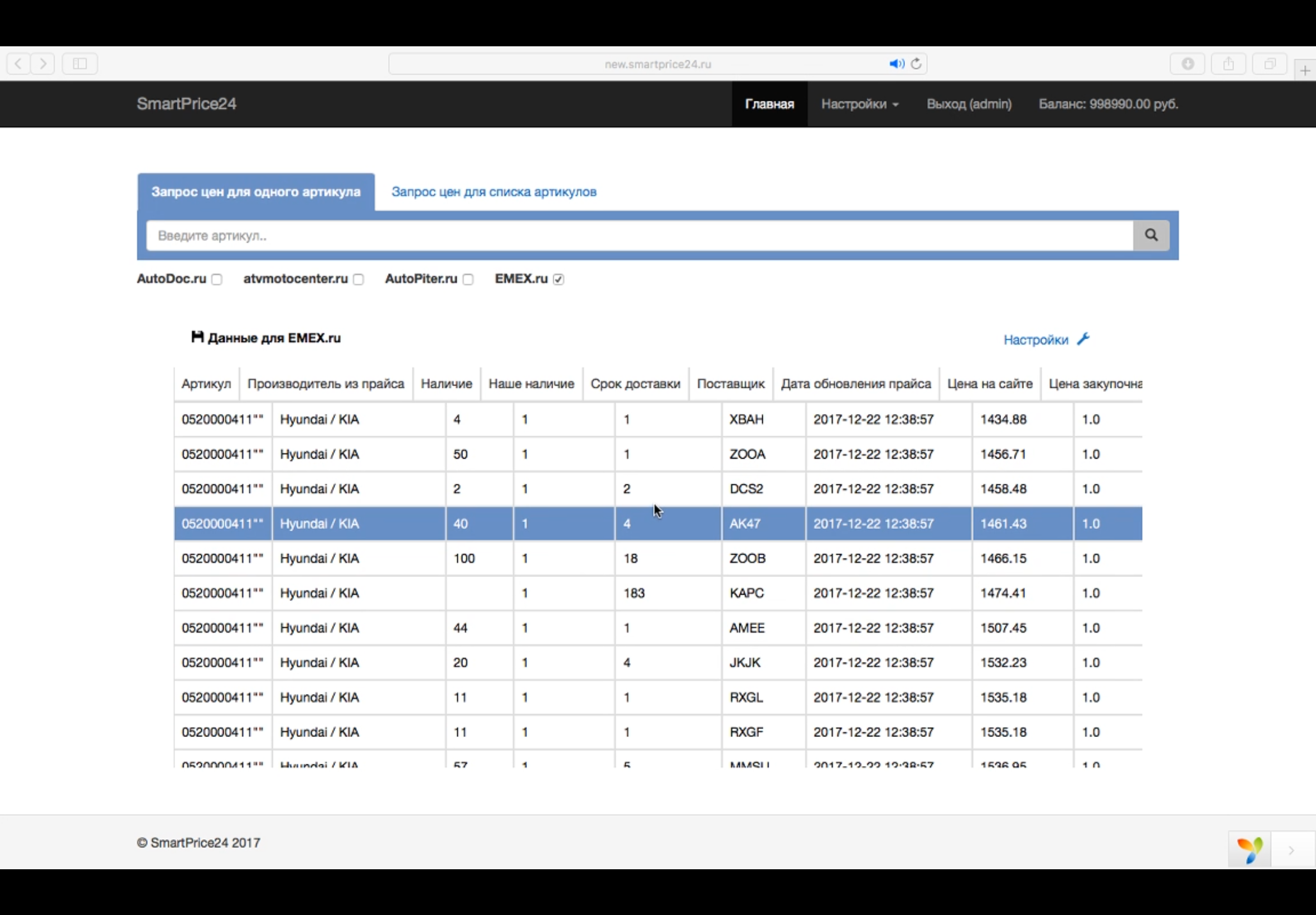Click the Выход (admin) logout link
The height and width of the screenshot is (915, 1316).
coord(969,104)
